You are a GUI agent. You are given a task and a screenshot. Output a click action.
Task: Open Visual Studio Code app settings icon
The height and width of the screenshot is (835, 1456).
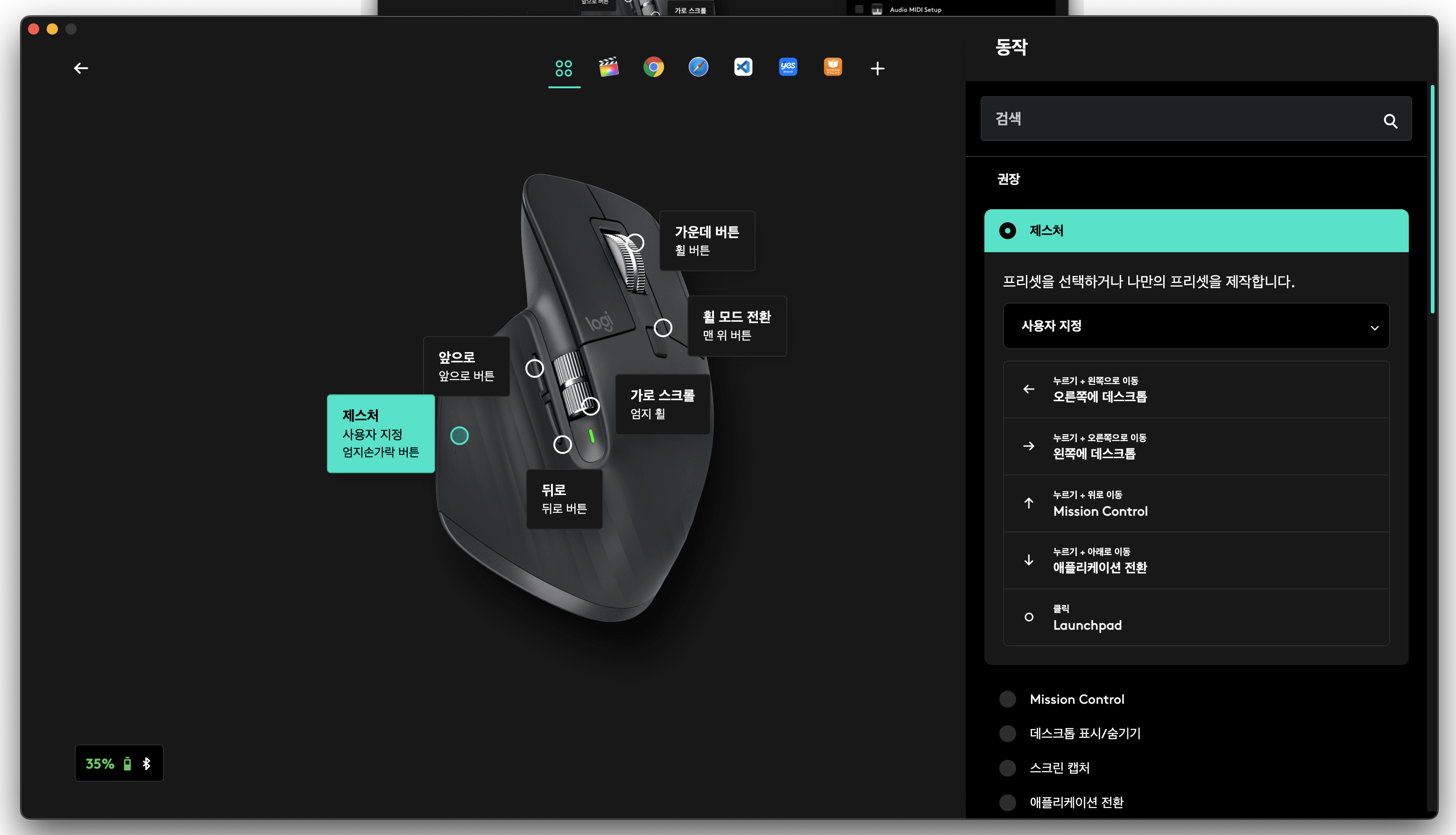[x=742, y=67]
